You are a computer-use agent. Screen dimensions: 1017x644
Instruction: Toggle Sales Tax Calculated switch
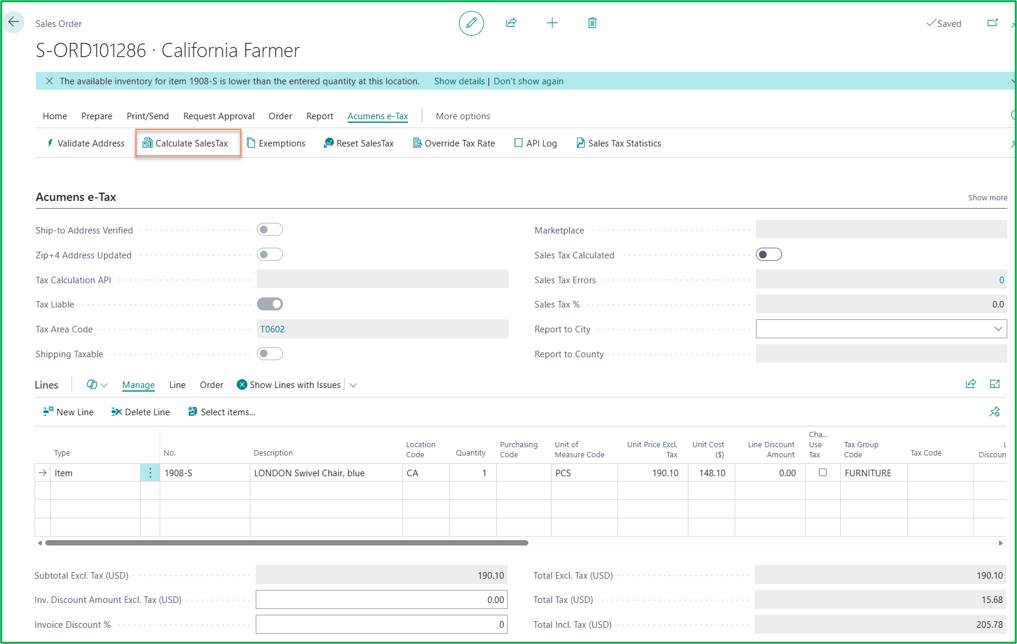(x=769, y=254)
